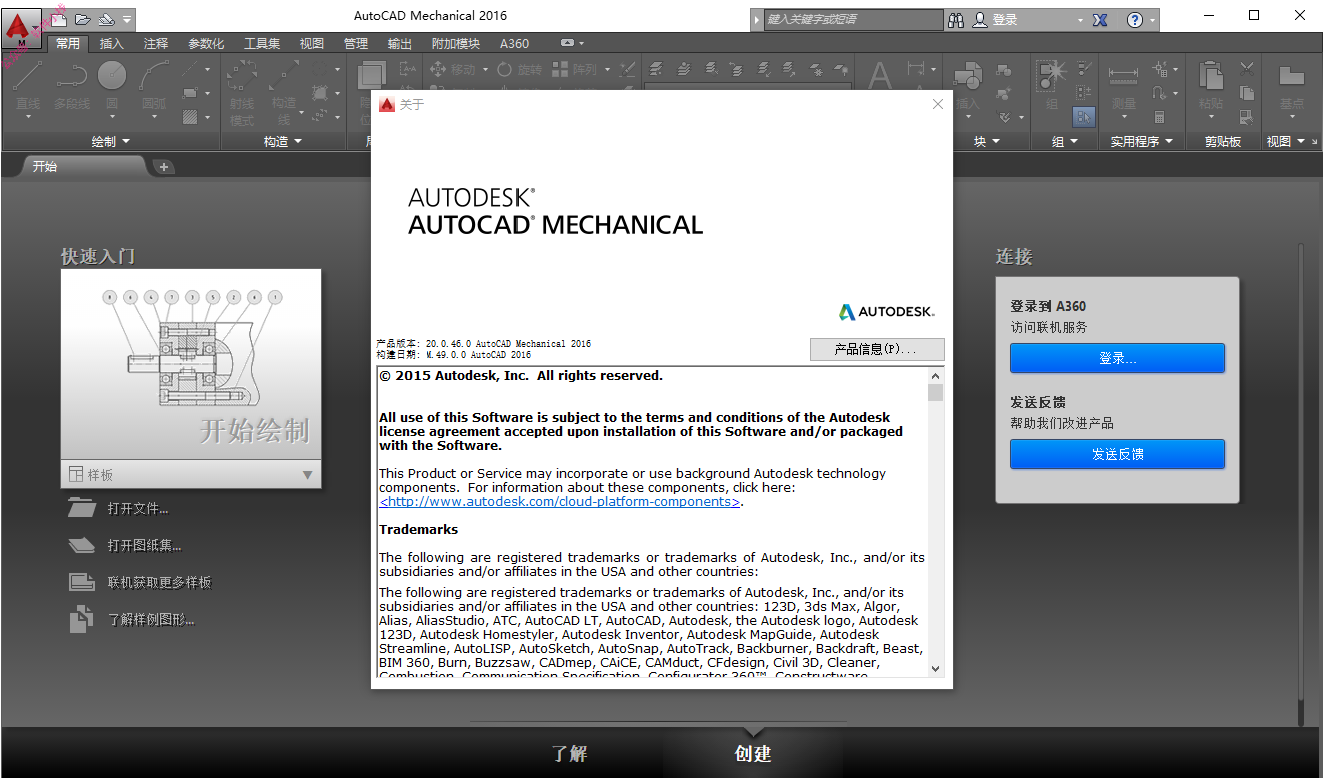
Task: Switch to the 了解 page at bottom
Action: point(570,754)
